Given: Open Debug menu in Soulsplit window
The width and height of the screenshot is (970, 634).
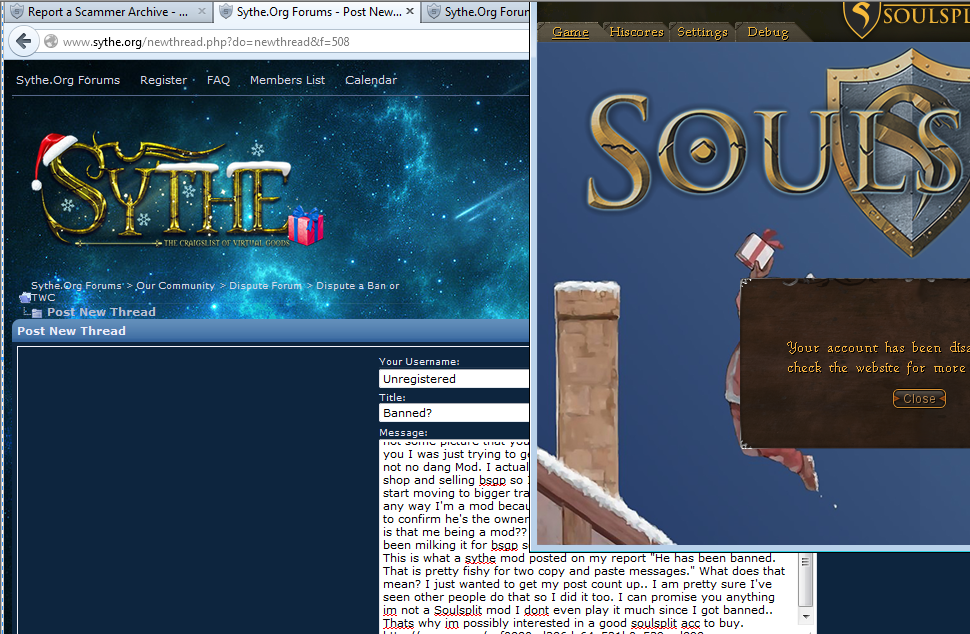Looking at the screenshot, I should [x=768, y=32].
